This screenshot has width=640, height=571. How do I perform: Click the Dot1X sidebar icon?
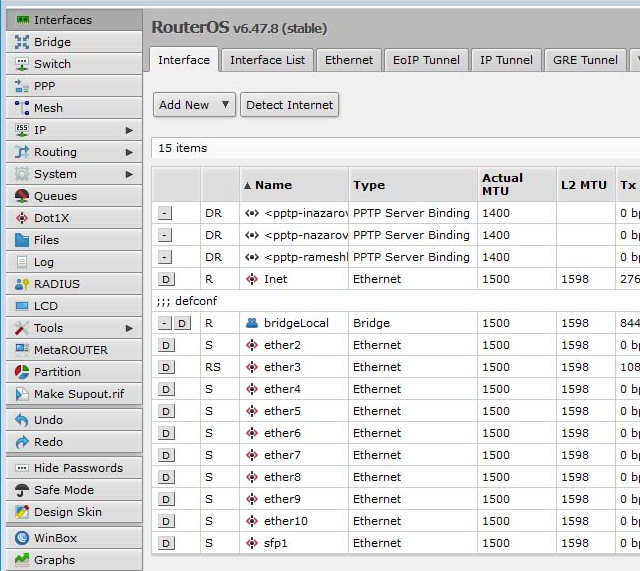coord(22,218)
